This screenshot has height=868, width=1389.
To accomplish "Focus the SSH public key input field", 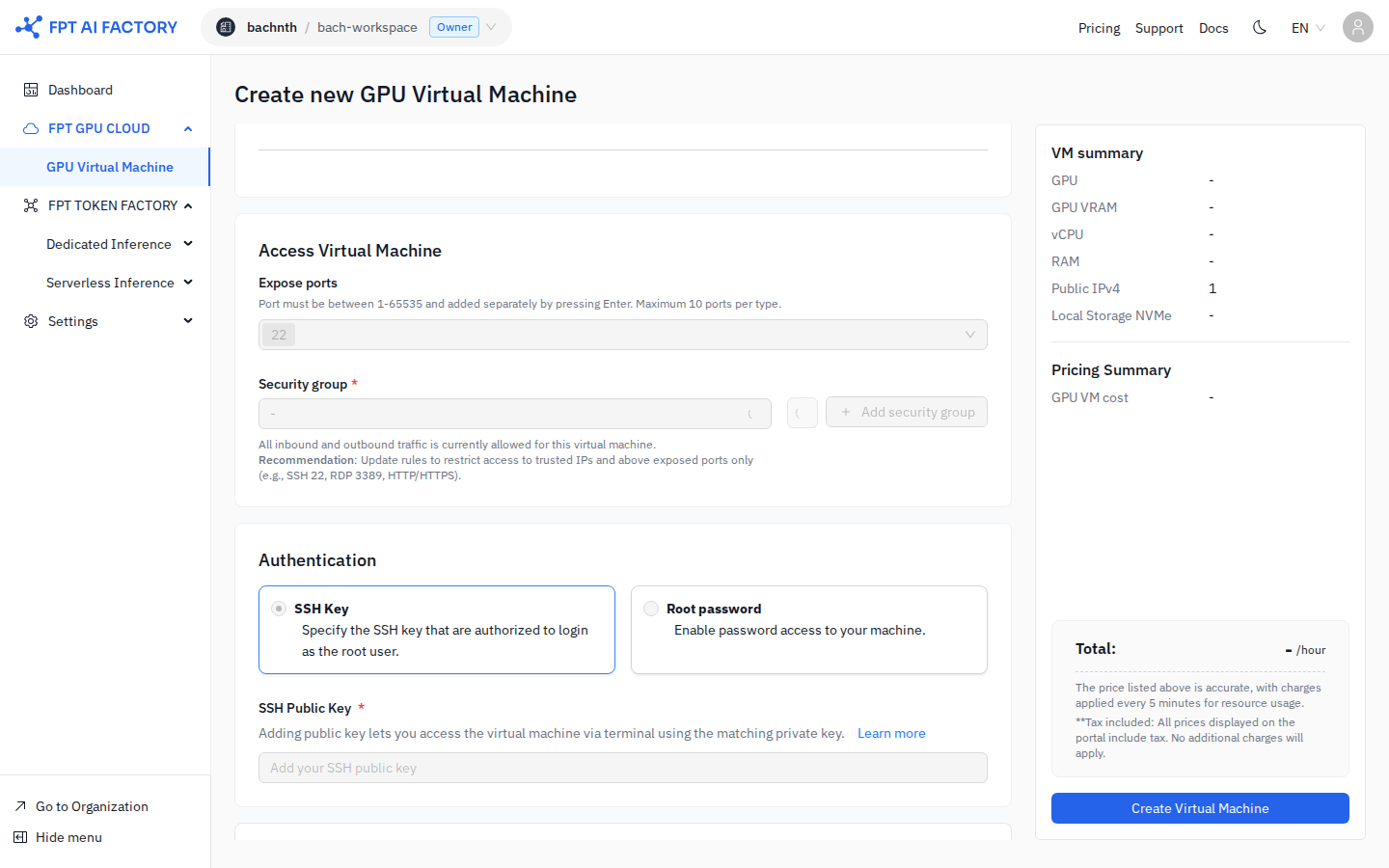I will [x=623, y=768].
